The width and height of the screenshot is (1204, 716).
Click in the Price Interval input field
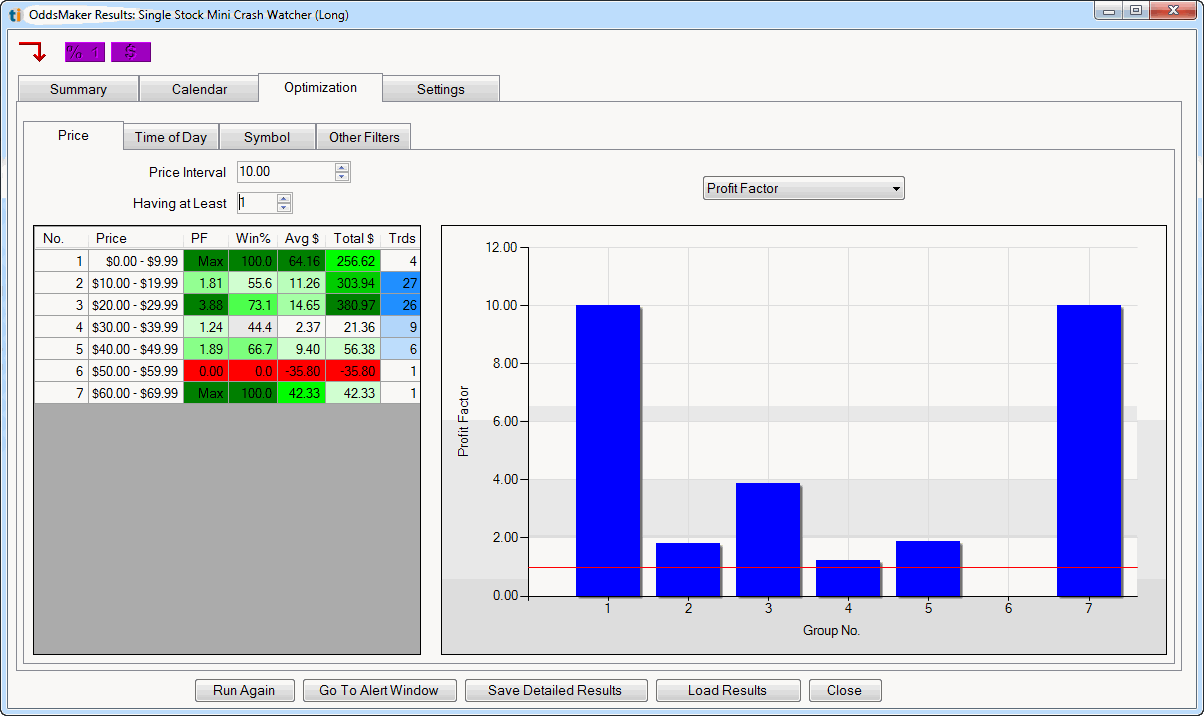click(284, 172)
